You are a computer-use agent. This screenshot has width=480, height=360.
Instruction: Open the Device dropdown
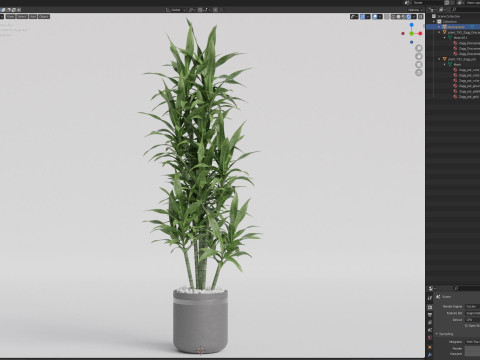point(472,320)
